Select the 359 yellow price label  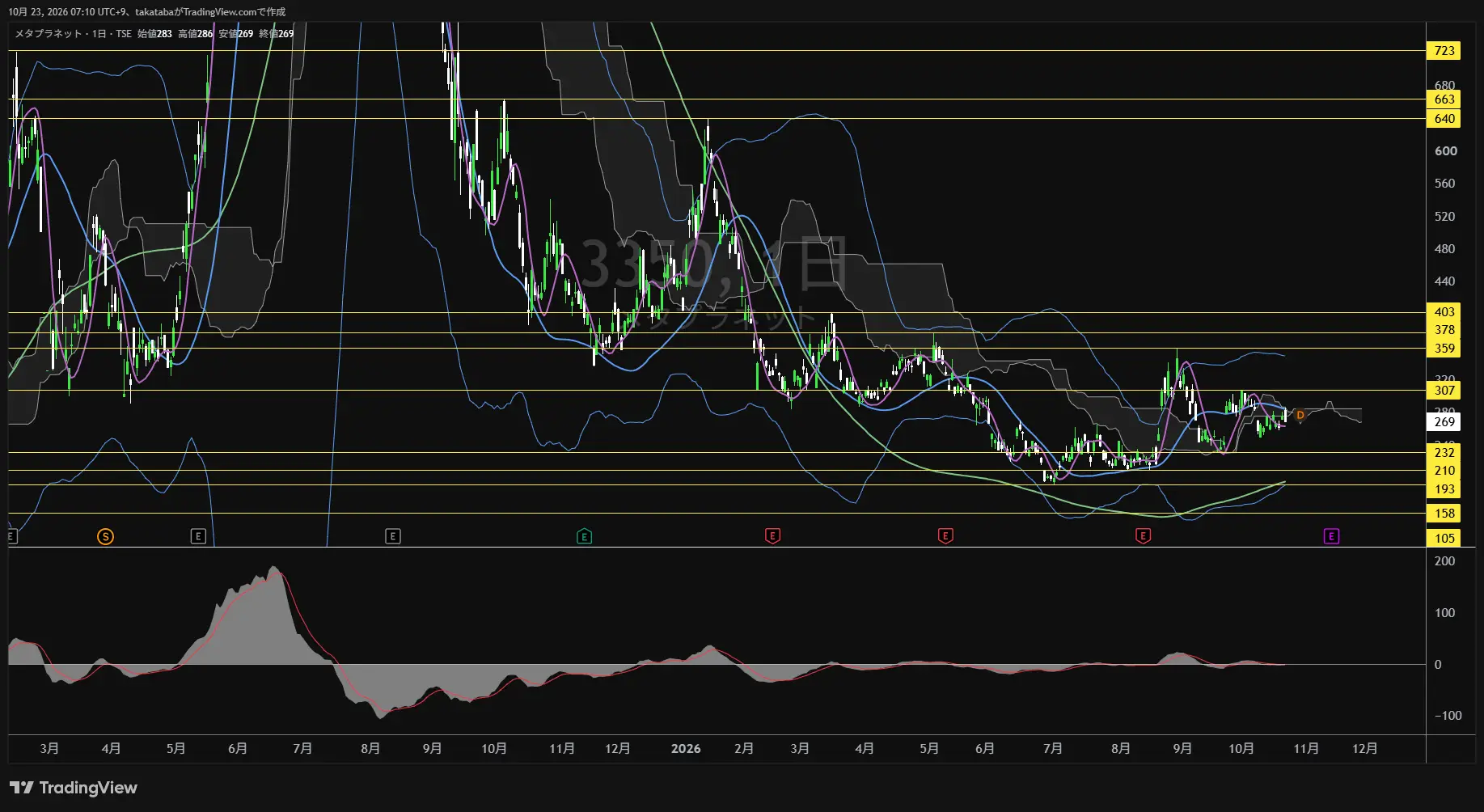tap(1444, 349)
